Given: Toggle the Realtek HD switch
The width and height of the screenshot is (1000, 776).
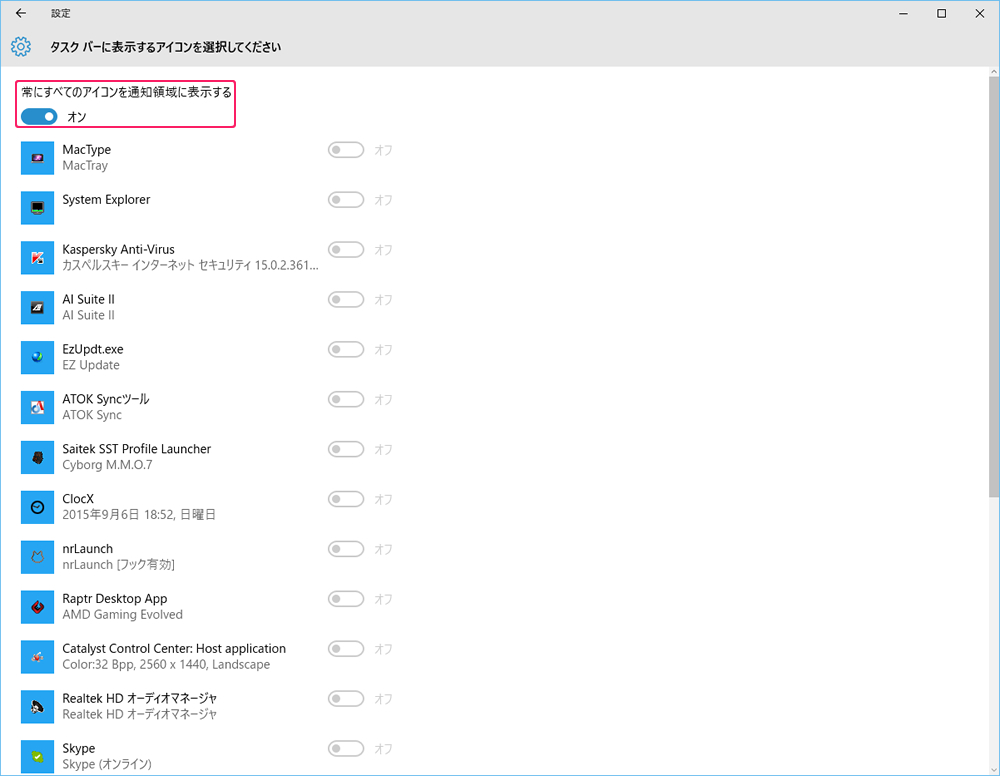Looking at the screenshot, I should tap(346, 699).
